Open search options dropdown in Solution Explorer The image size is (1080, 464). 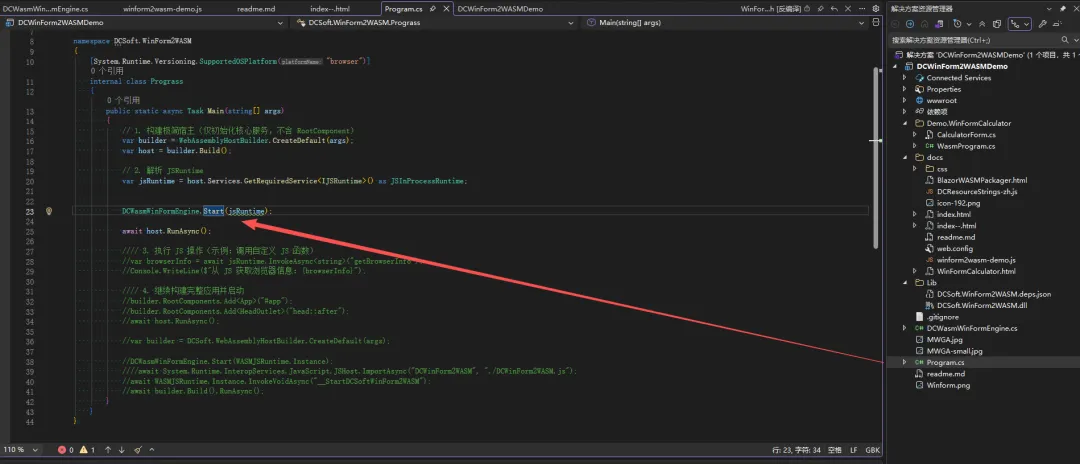1076,40
